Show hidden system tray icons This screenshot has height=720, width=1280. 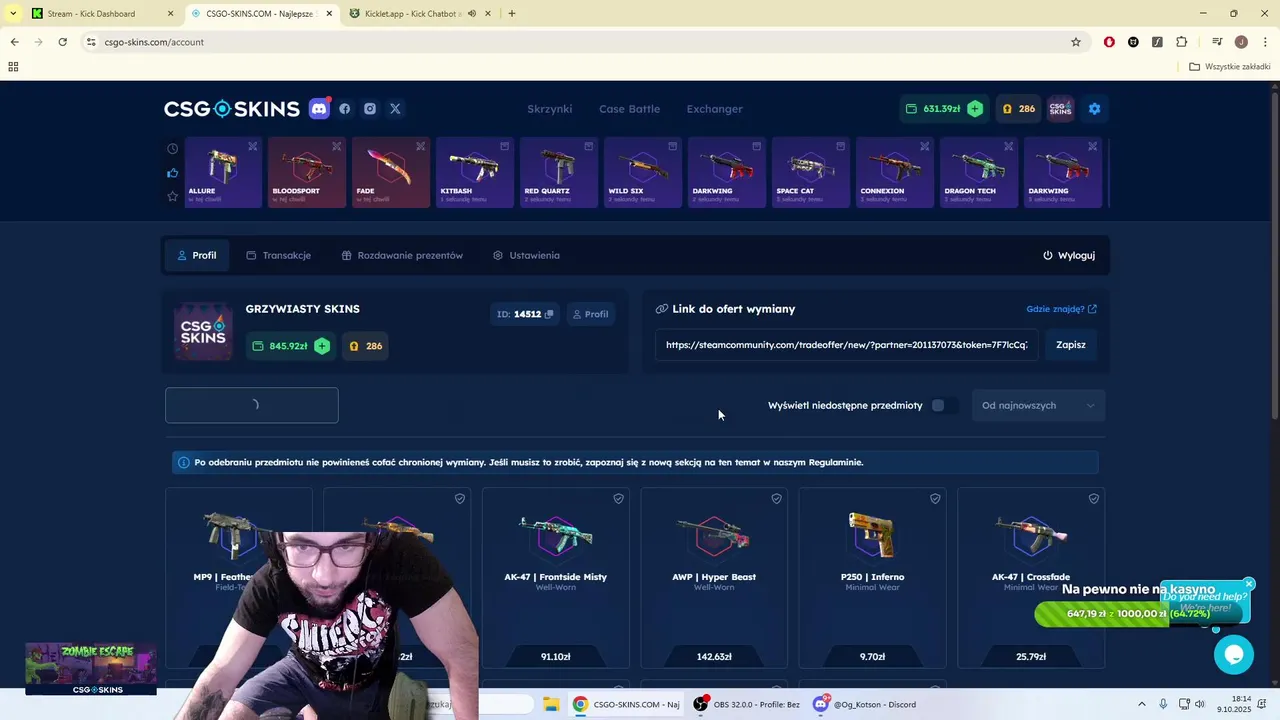click(1141, 704)
